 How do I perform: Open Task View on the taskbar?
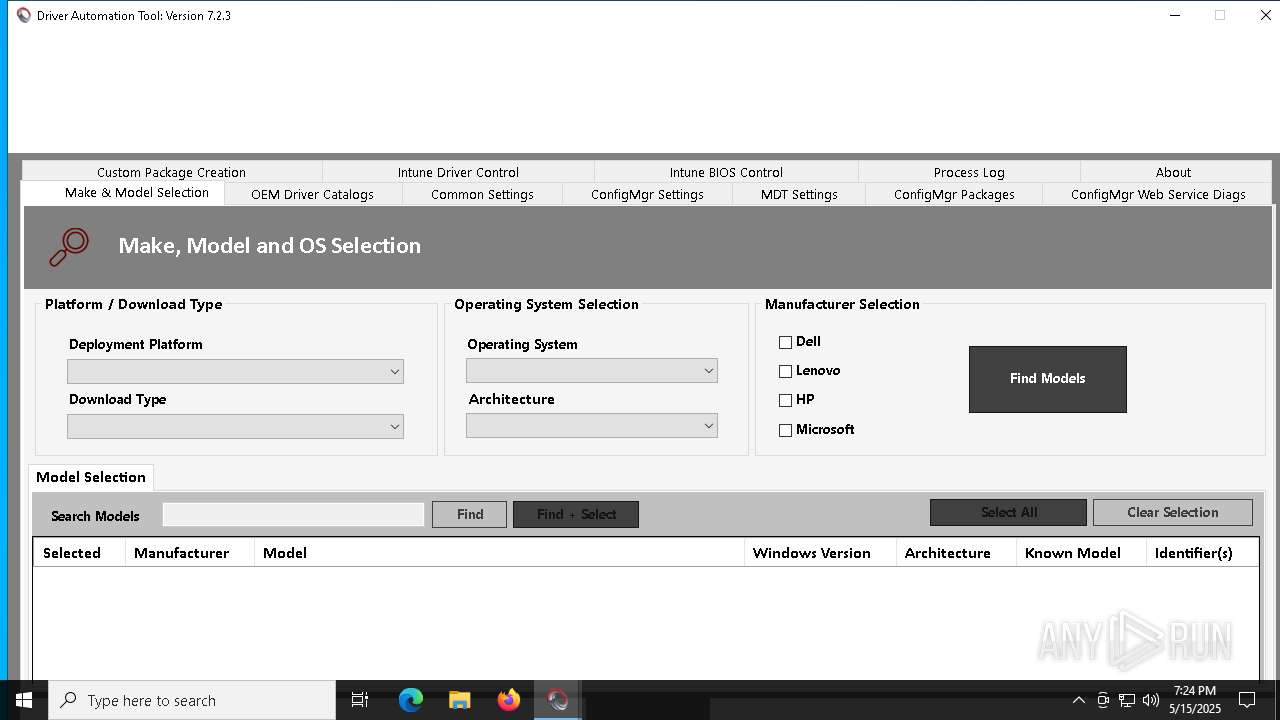(x=360, y=700)
